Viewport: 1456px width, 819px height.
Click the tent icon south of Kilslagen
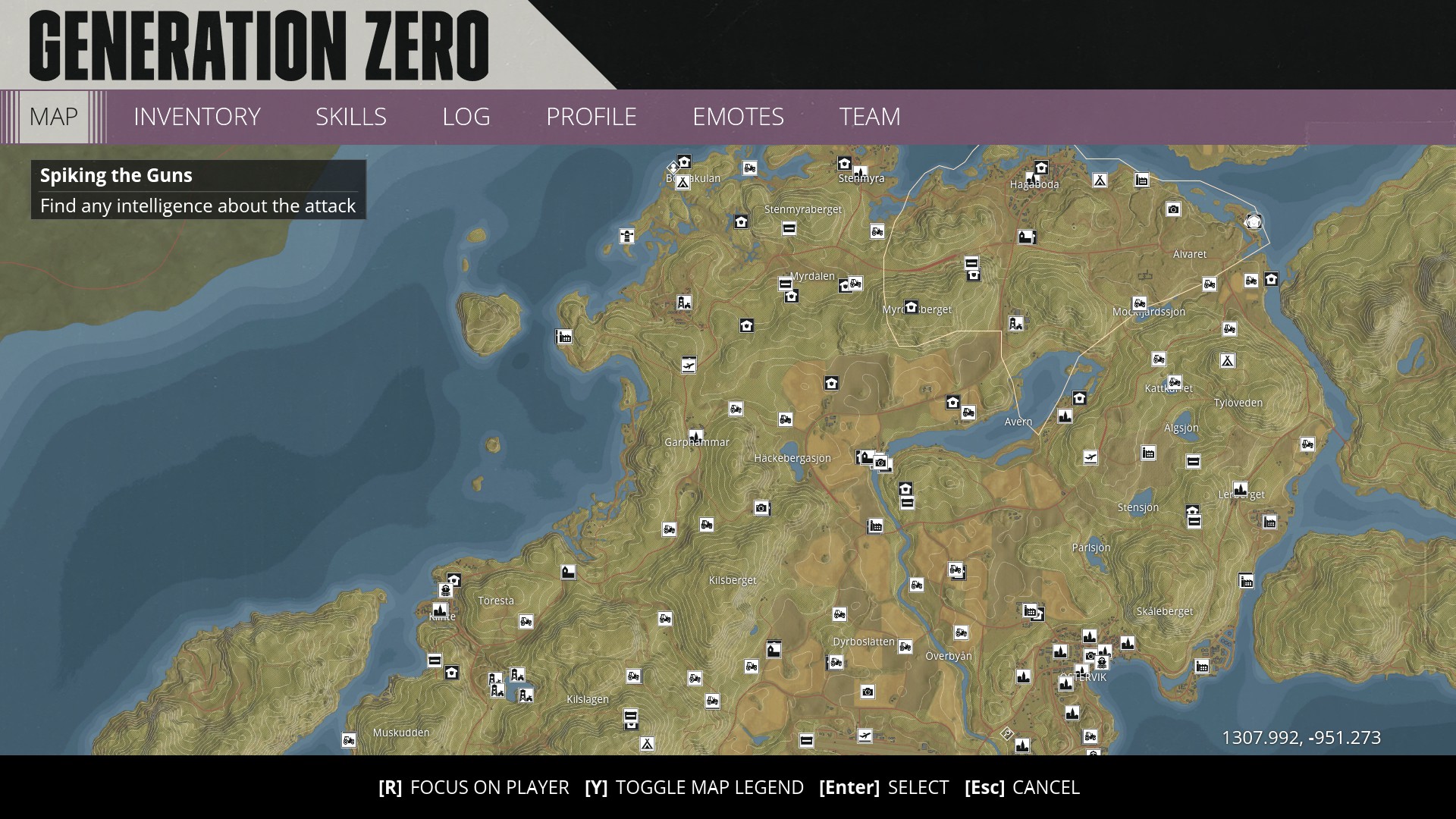[647, 744]
